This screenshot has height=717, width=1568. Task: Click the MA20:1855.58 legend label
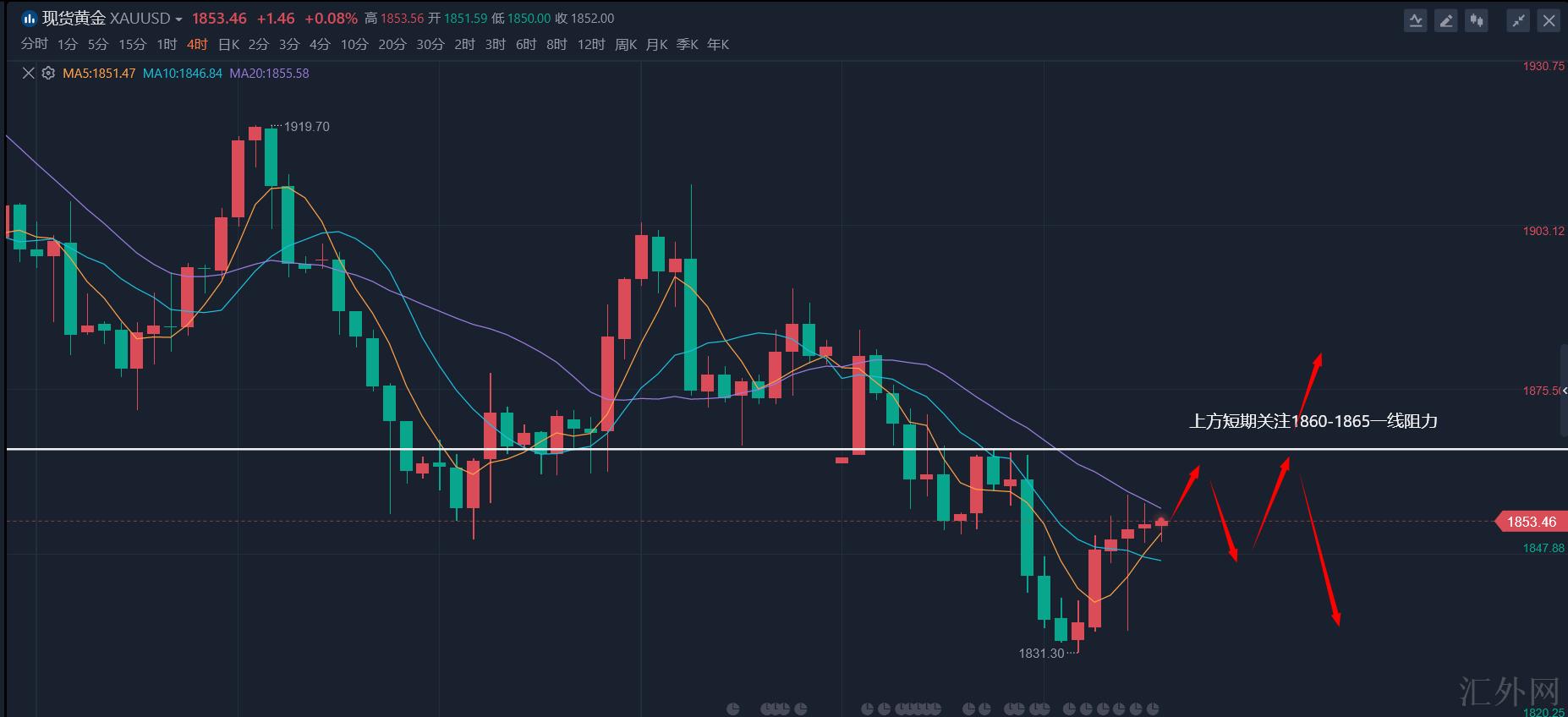click(x=269, y=74)
